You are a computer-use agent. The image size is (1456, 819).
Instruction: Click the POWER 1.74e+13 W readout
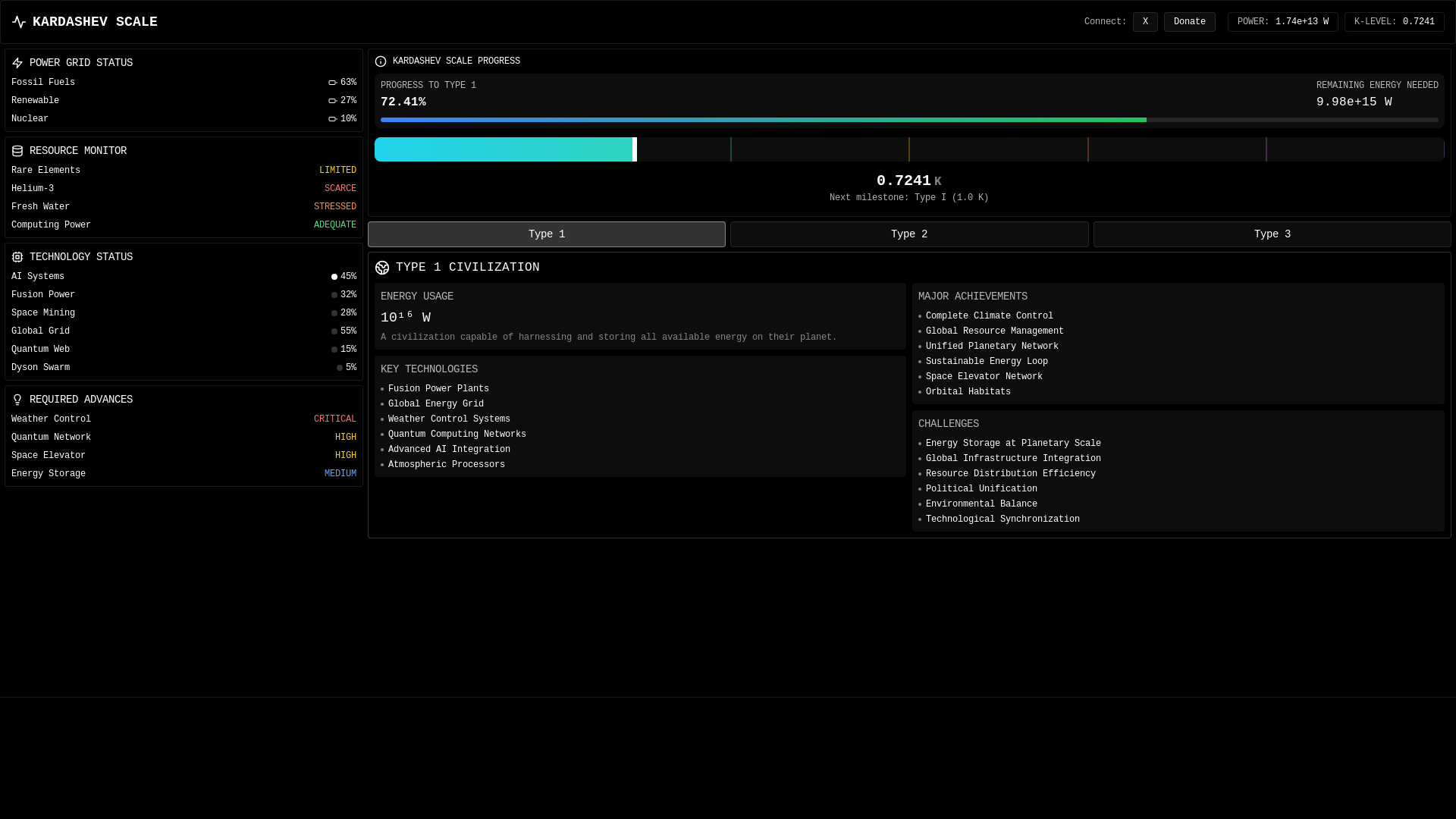click(1283, 22)
